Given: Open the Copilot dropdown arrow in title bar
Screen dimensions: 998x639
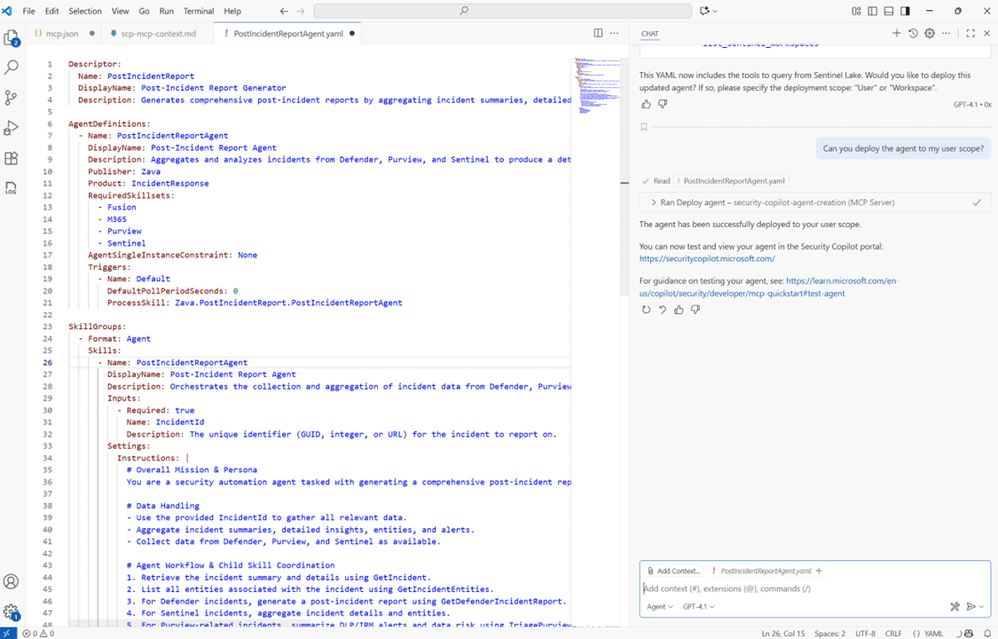Looking at the screenshot, I should click(x=715, y=11).
